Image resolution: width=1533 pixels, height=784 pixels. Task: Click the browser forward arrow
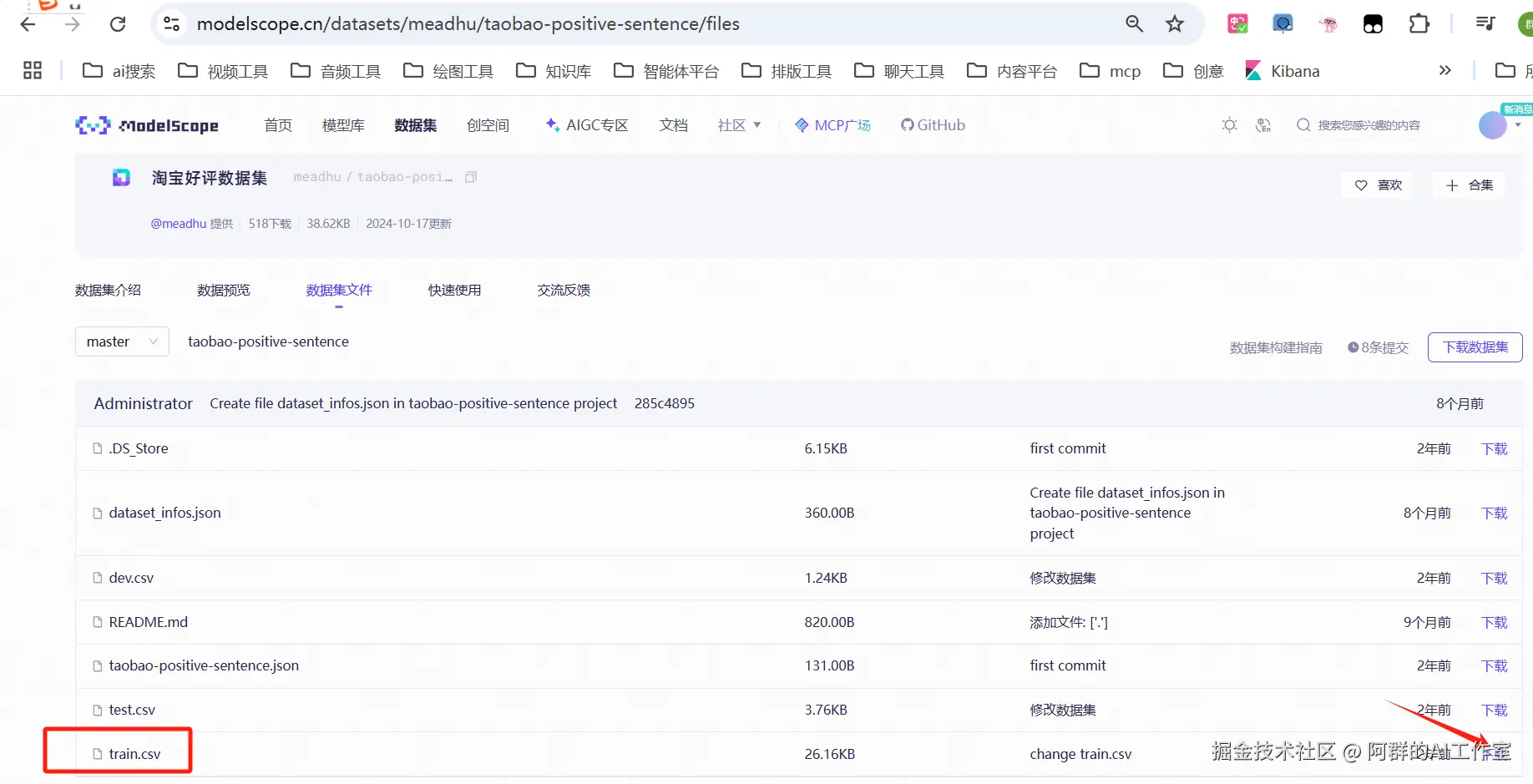[73, 24]
